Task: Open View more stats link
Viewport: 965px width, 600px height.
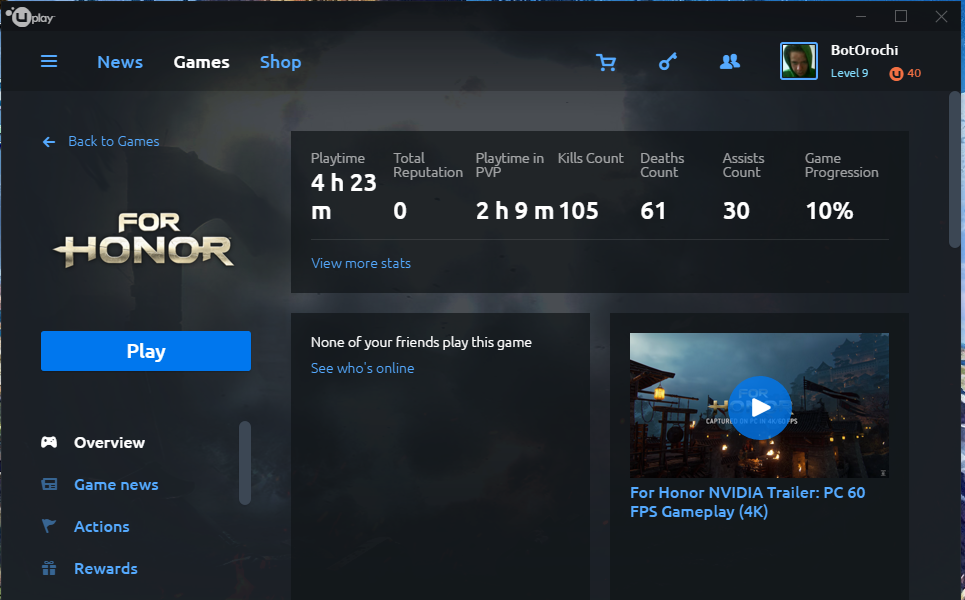Action: coord(361,263)
